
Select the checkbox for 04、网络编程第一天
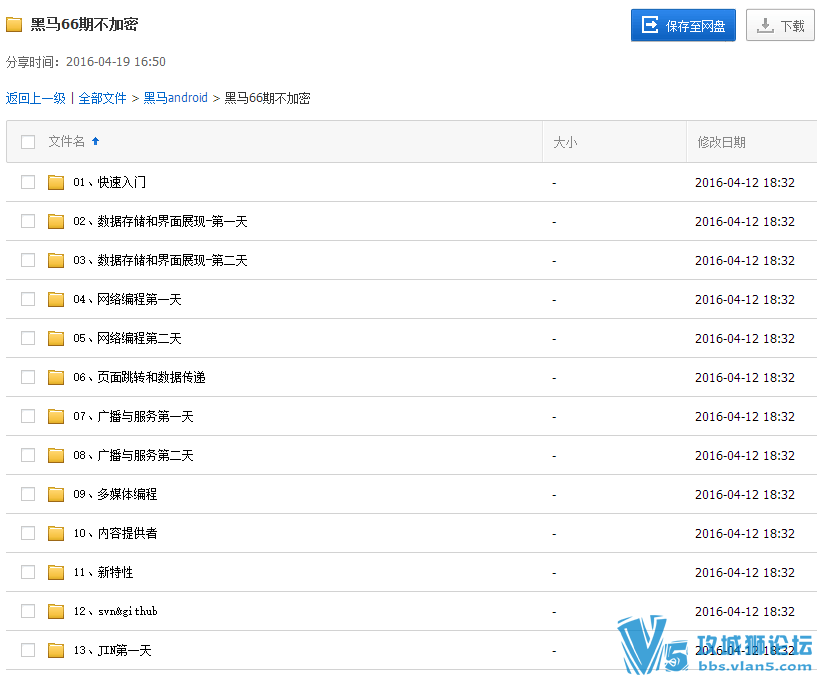tap(28, 300)
